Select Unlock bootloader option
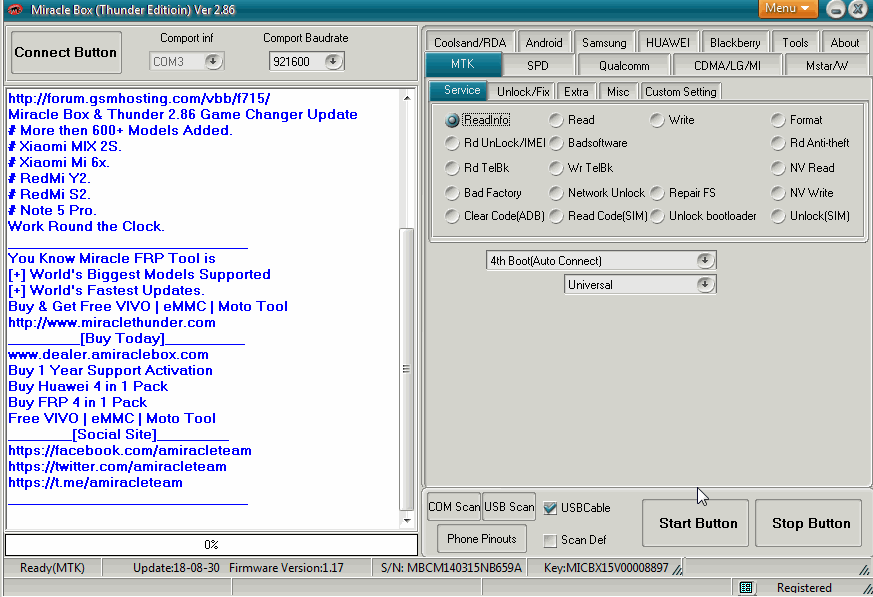 (657, 216)
